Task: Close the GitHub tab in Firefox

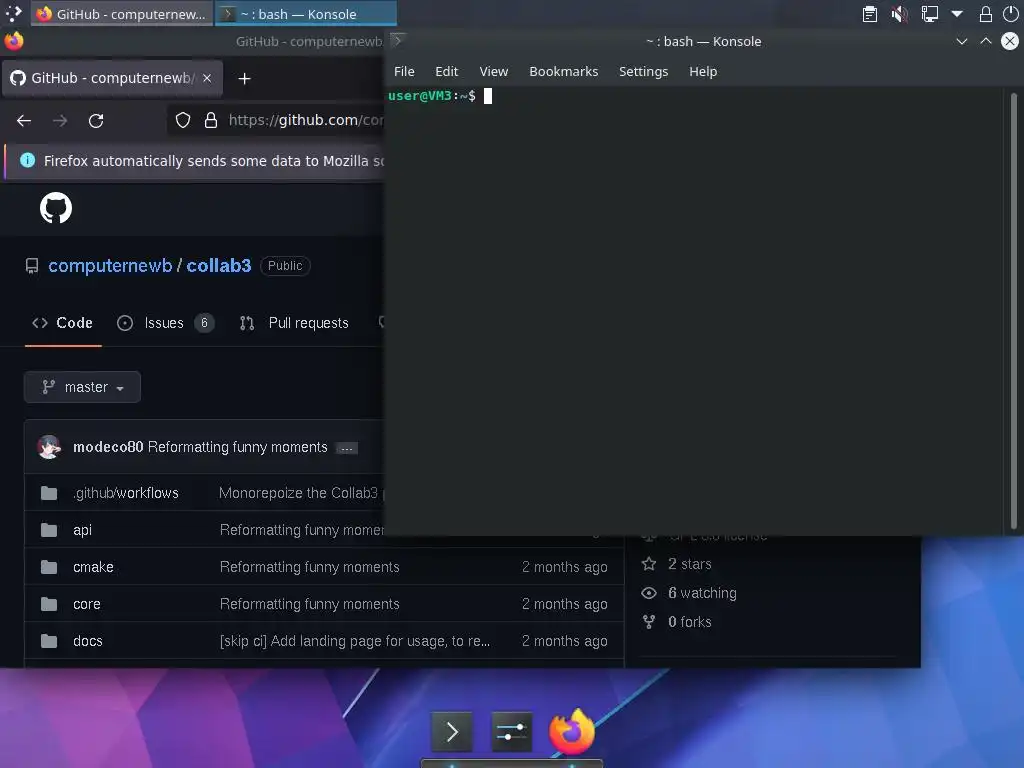Action: [x=207, y=78]
